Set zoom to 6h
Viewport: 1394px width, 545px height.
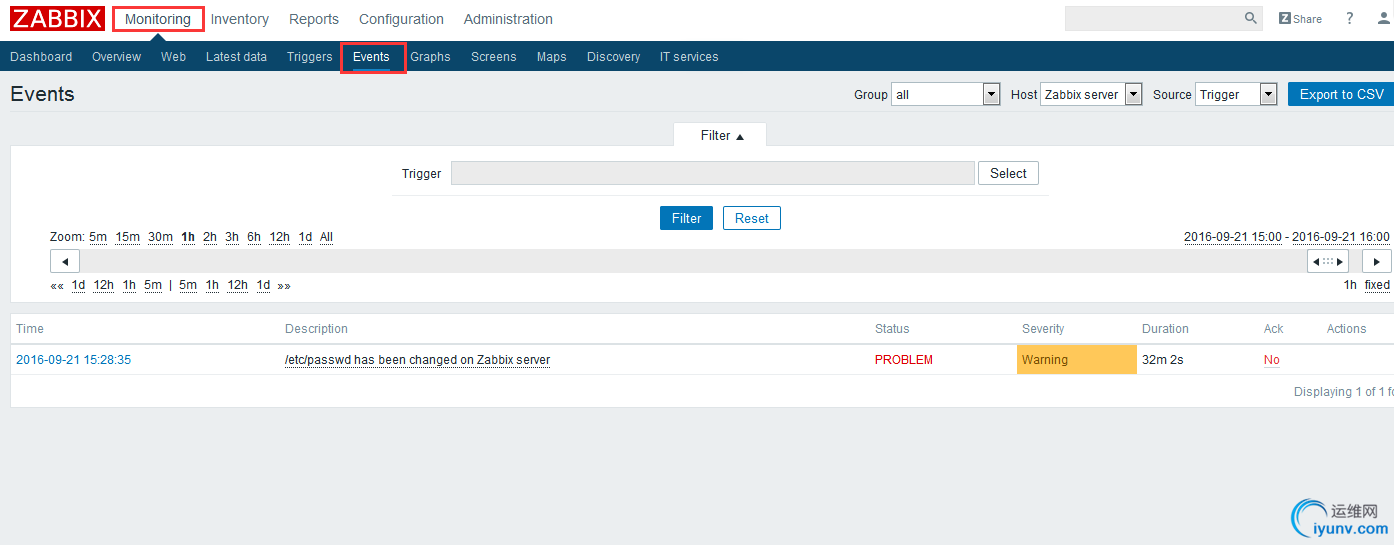[x=254, y=237]
